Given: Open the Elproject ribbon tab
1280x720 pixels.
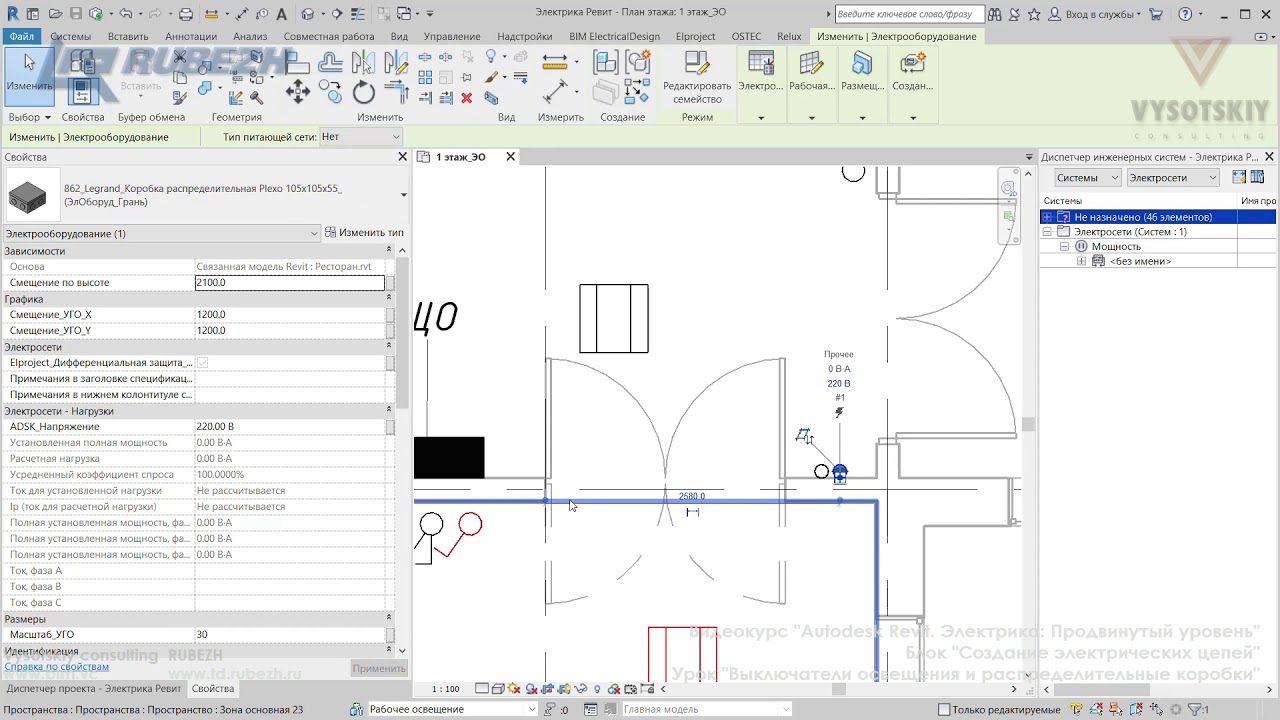Looking at the screenshot, I should click(x=695, y=36).
